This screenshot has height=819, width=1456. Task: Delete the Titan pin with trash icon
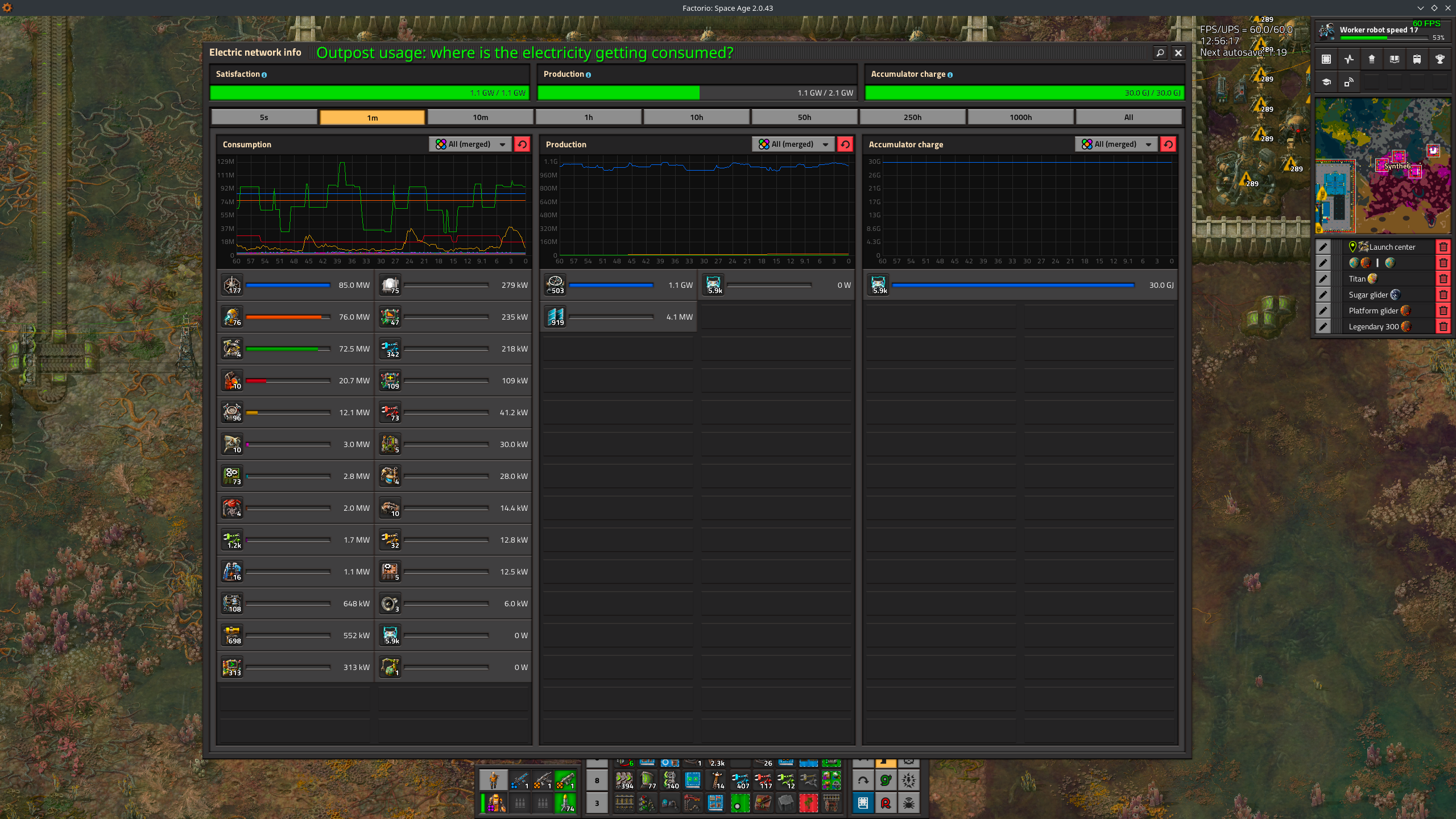click(1443, 279)
